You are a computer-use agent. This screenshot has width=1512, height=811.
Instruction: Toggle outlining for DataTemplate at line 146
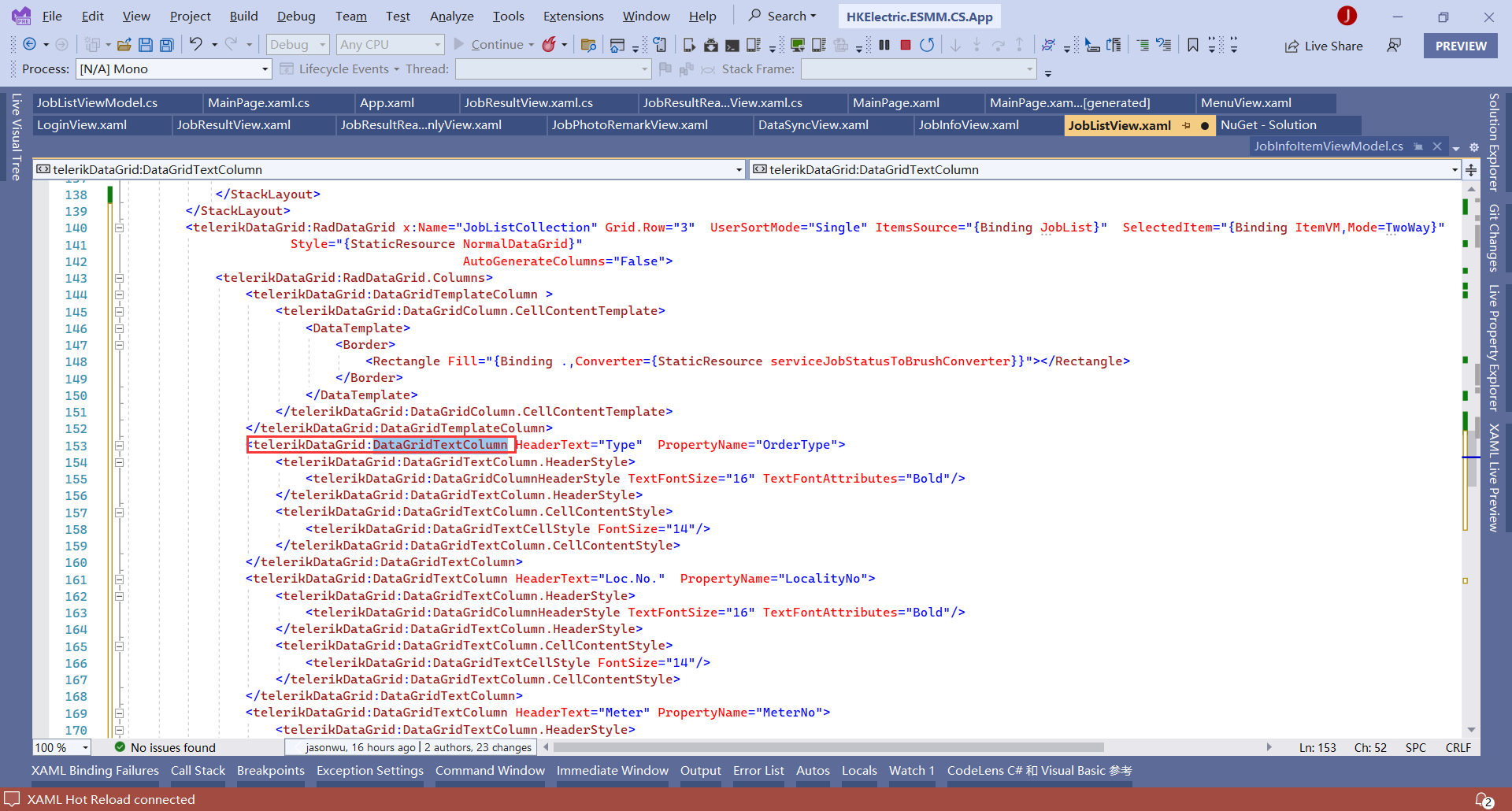coord(120,328)
